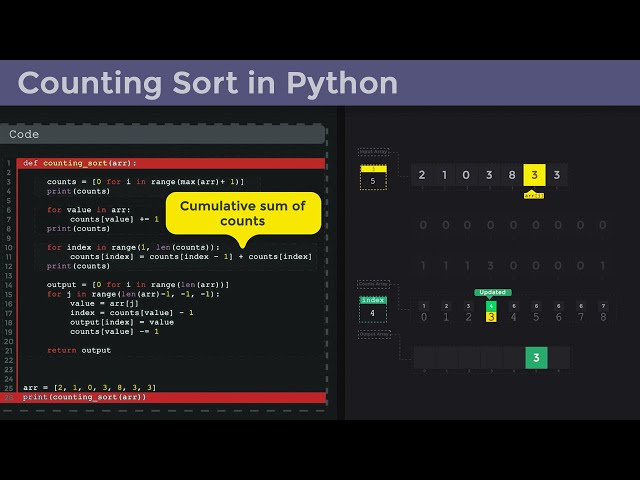Screen dimensions: 640x480
Task: Click the line "for index in range(1, len(counts)):"
Action: 133,247
